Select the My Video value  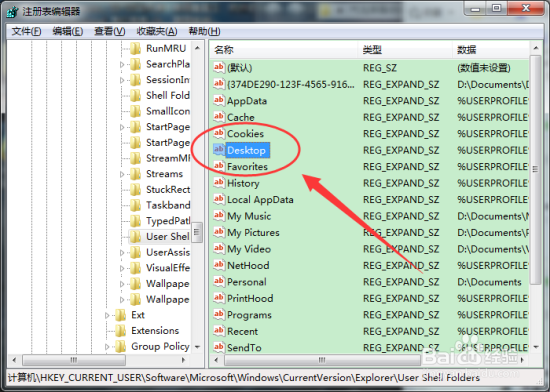pos(249,249)
